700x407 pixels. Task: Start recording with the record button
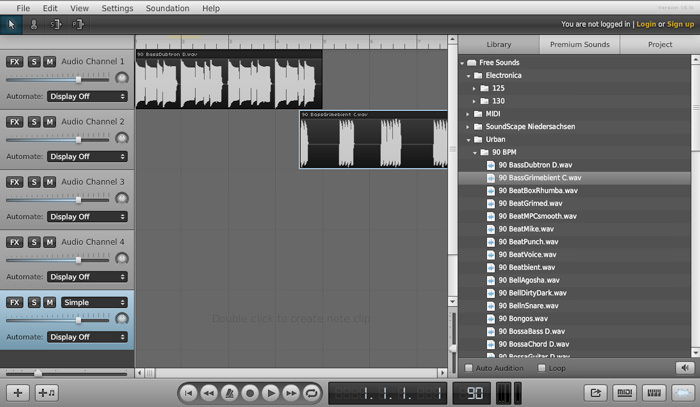point(250,393)
